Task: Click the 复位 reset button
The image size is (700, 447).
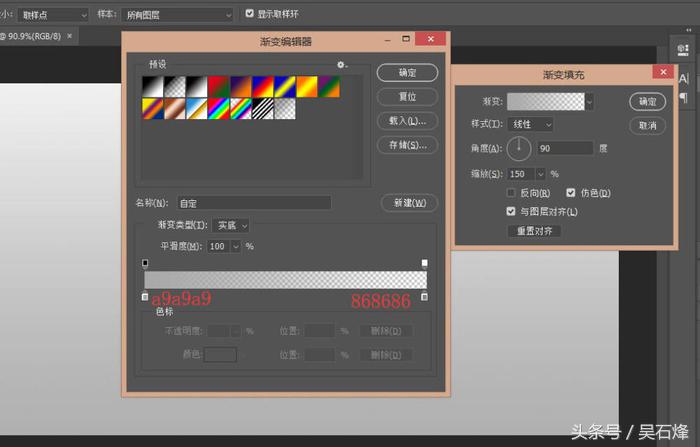Action: [407, 97]
